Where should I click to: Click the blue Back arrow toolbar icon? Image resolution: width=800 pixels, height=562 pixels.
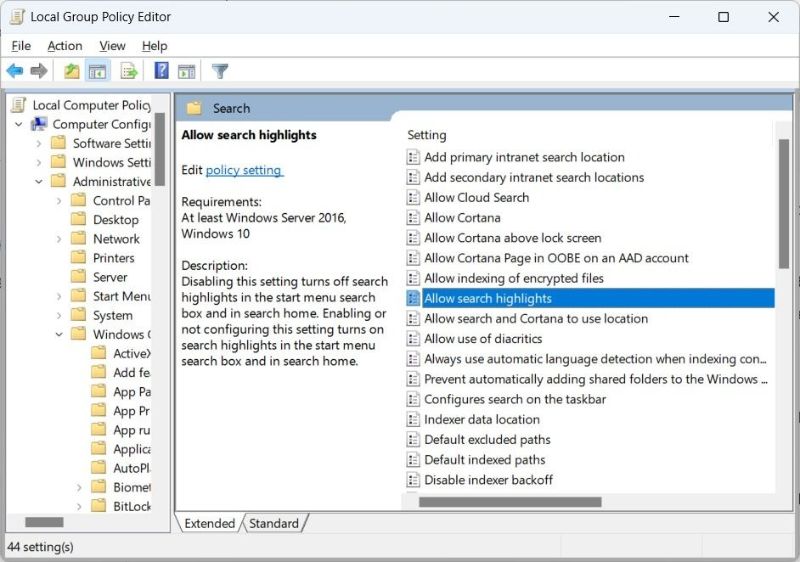point(15,71)
